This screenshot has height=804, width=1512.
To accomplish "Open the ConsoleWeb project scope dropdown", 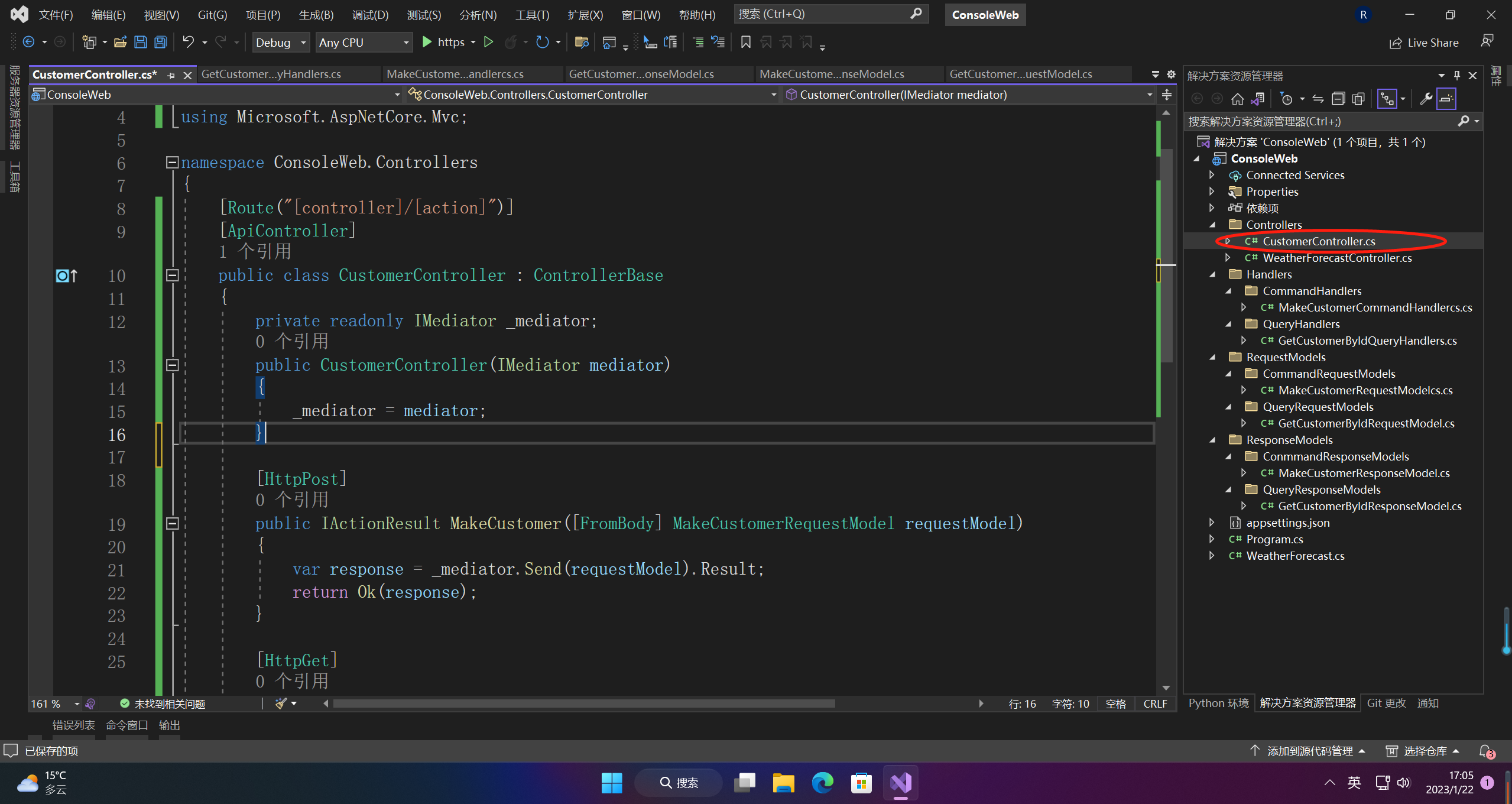I will coord(216,95).
